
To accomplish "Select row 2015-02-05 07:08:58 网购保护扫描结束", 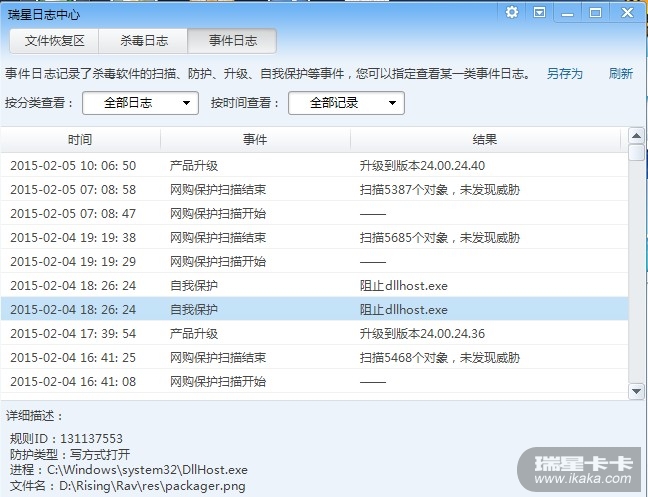I will [x=314, y=190].
